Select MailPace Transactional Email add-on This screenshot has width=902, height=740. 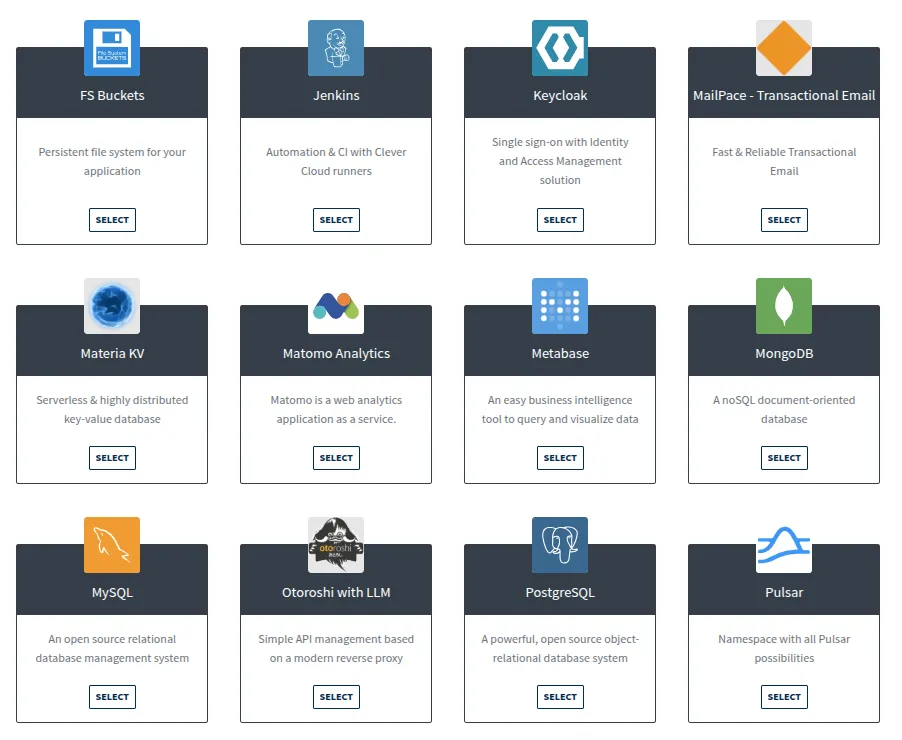(x=784, y=220)
